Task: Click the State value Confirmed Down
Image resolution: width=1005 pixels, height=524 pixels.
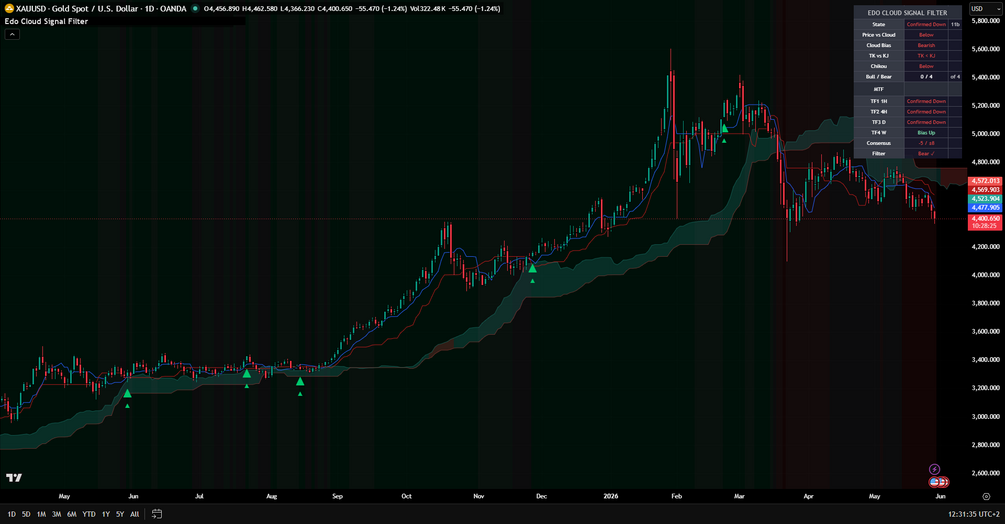Action: (926, 24)
